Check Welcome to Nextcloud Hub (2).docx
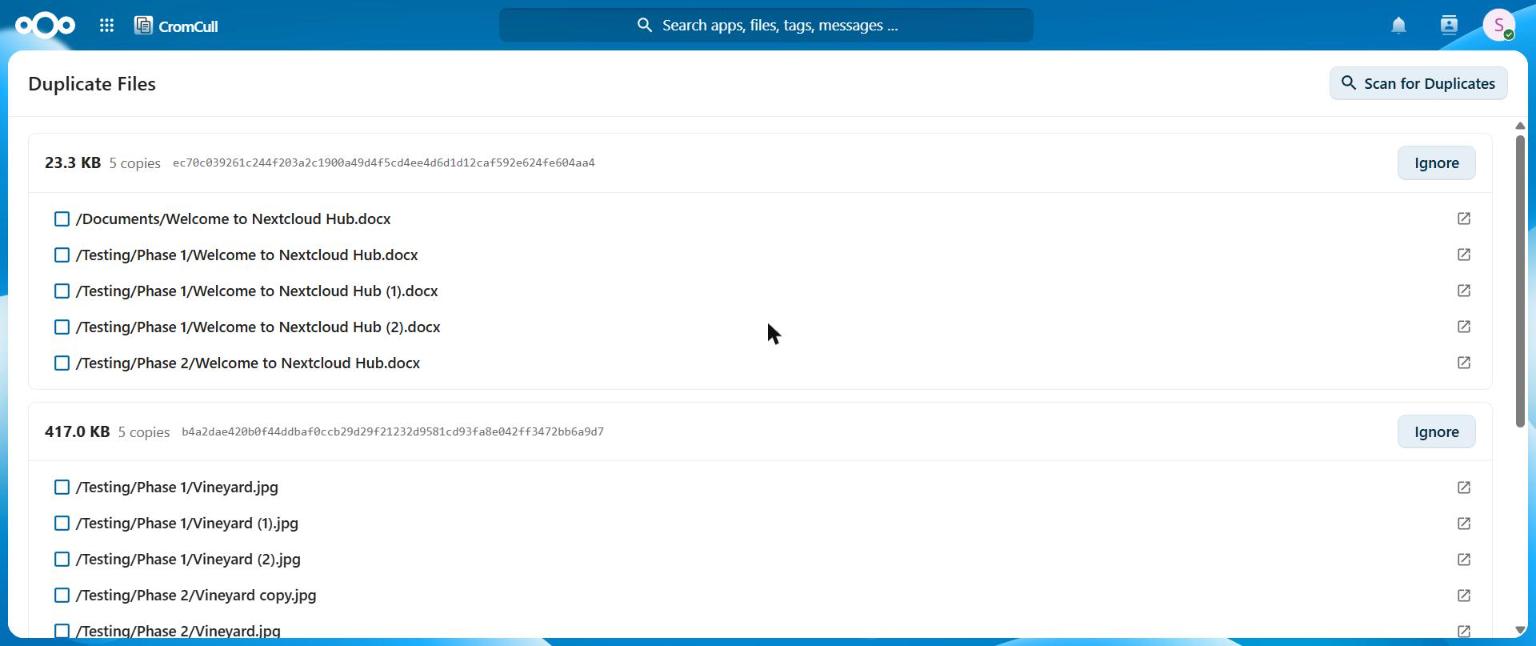This screenshot has width=1536, height=646. [x=62, y=327]
